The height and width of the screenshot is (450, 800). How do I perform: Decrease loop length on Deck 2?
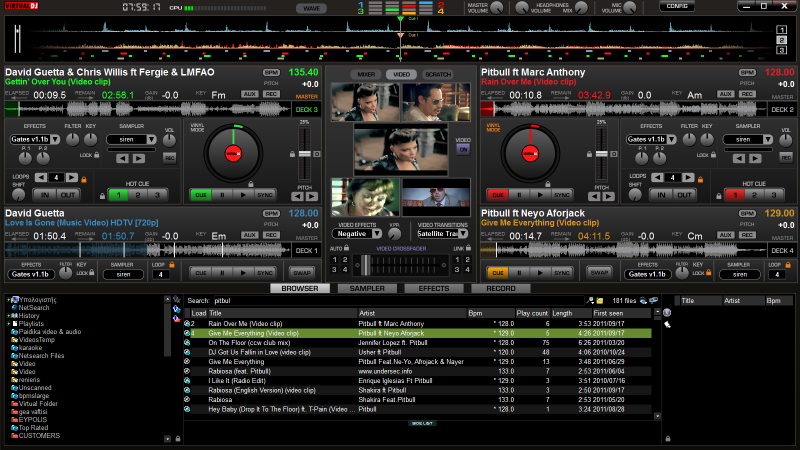click(x=658, y=178)
